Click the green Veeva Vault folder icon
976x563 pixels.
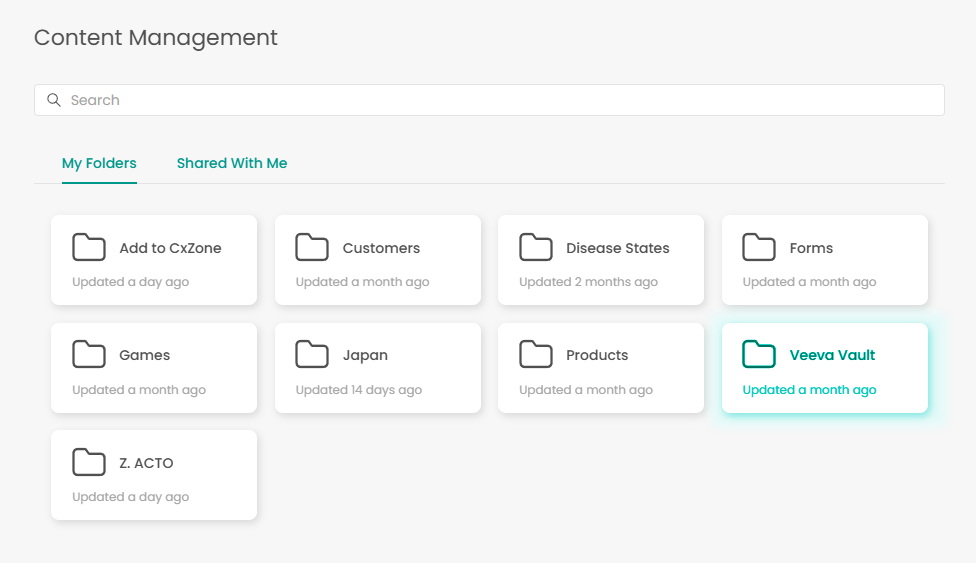(x=759, y=354)
